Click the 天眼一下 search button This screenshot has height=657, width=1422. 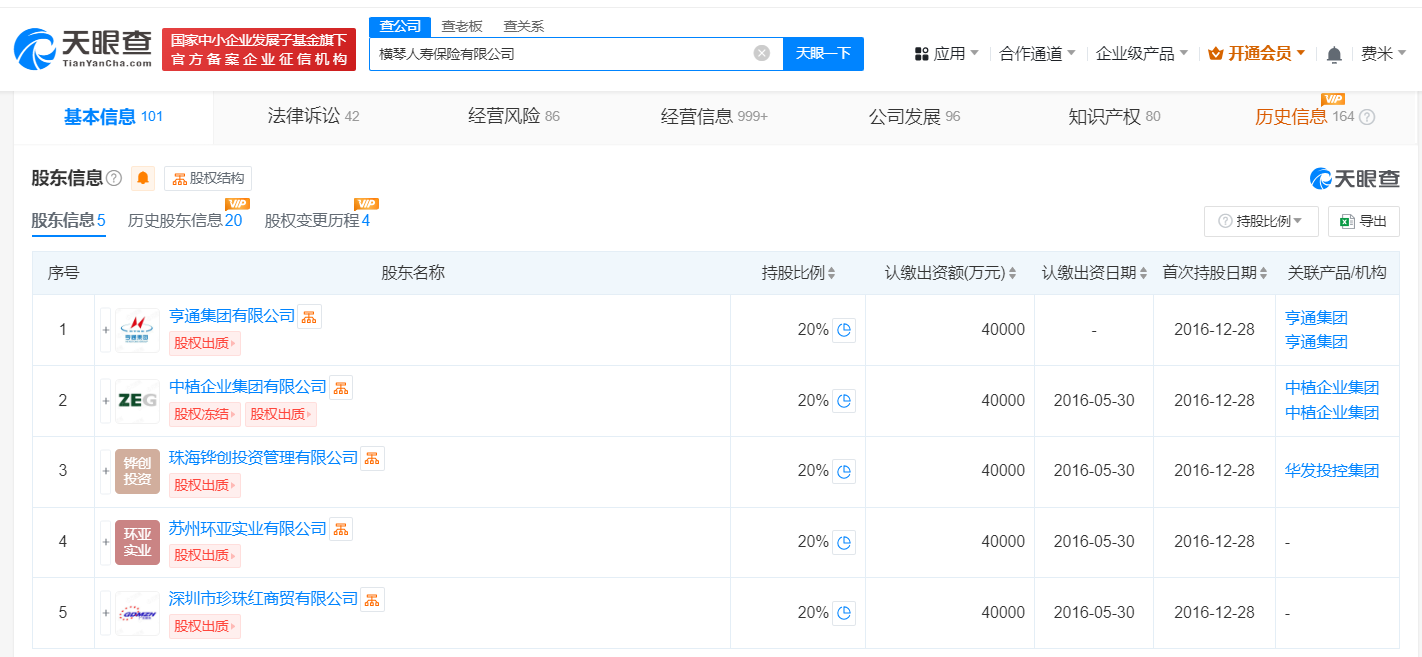pos(823,53)
